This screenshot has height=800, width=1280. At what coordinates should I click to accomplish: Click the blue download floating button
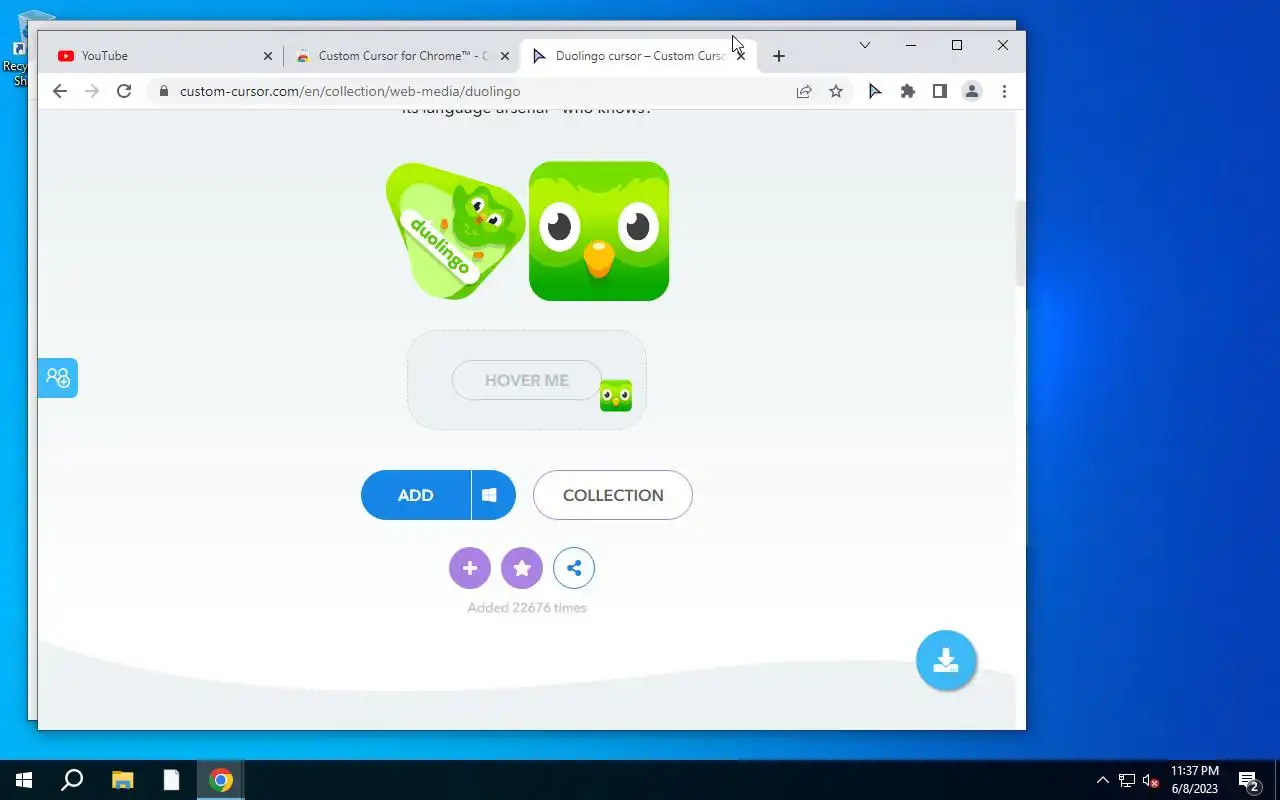[x=946, y=660]
